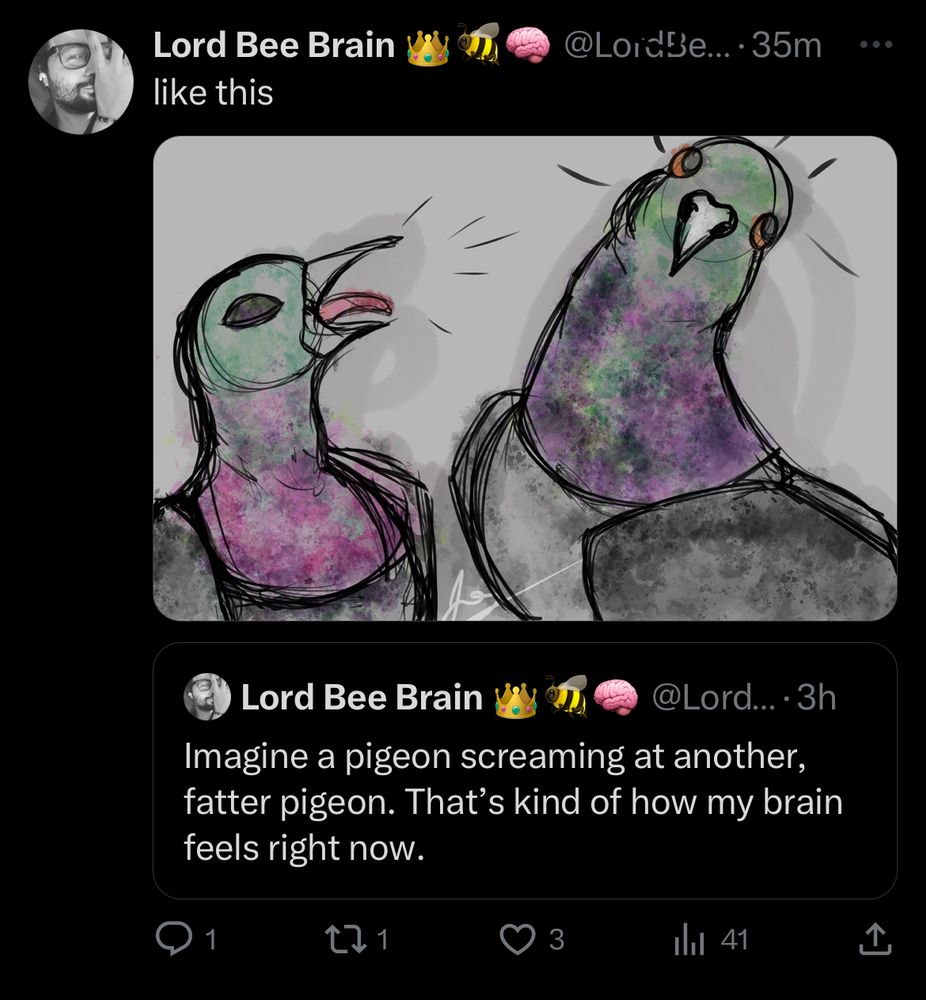This screenshot has height=1000, width=926.
Task: Click the view count number 41
Action: (734, 940)
